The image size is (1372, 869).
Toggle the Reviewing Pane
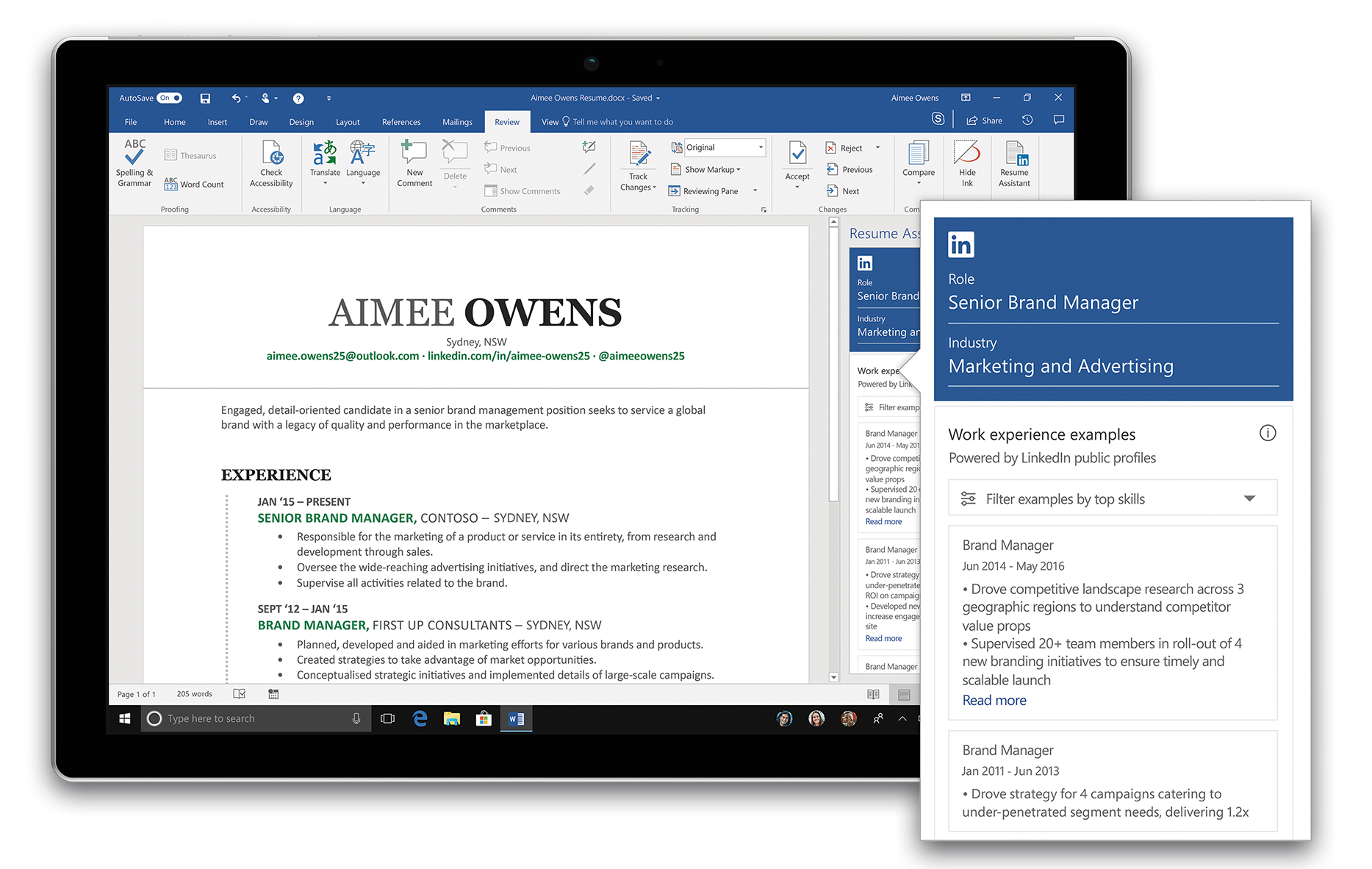(703, 191)
